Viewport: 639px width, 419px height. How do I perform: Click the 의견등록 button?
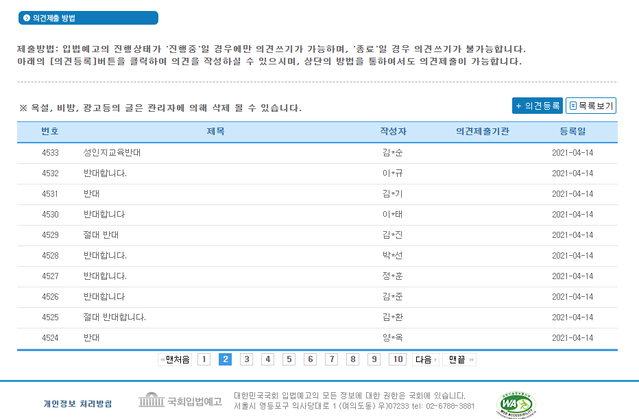click(x=537, y=106)
